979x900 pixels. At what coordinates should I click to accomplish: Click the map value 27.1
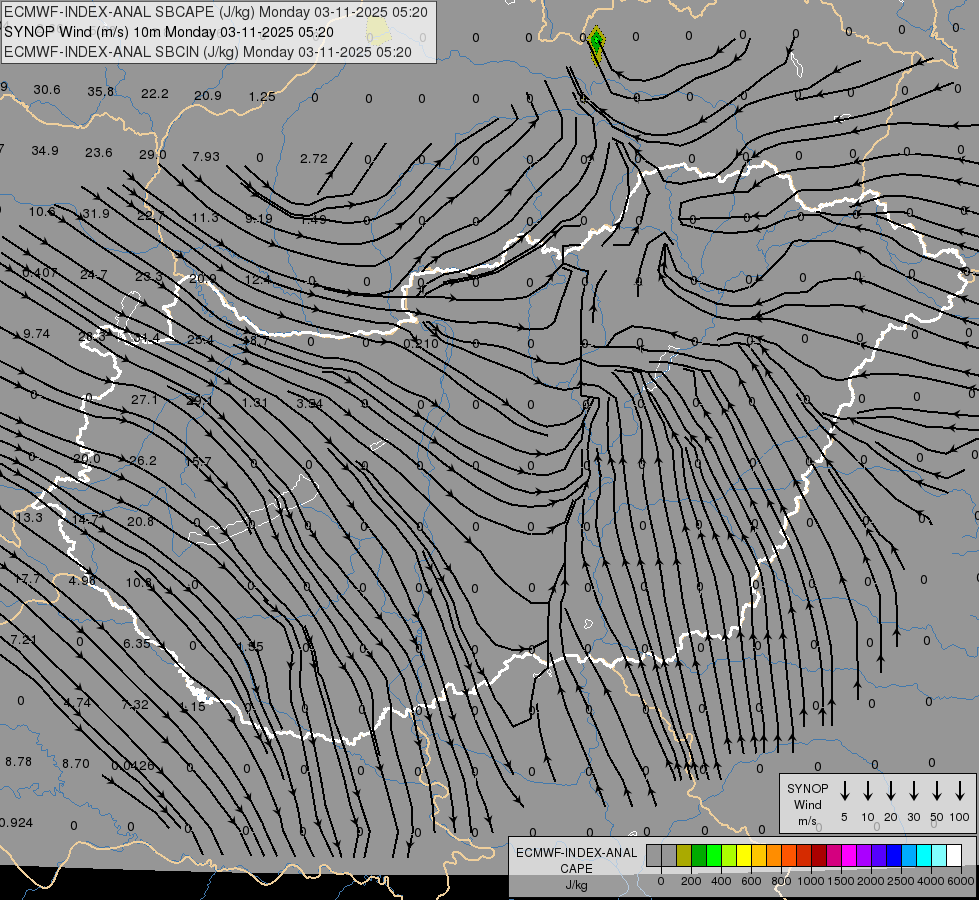point(144,400)
